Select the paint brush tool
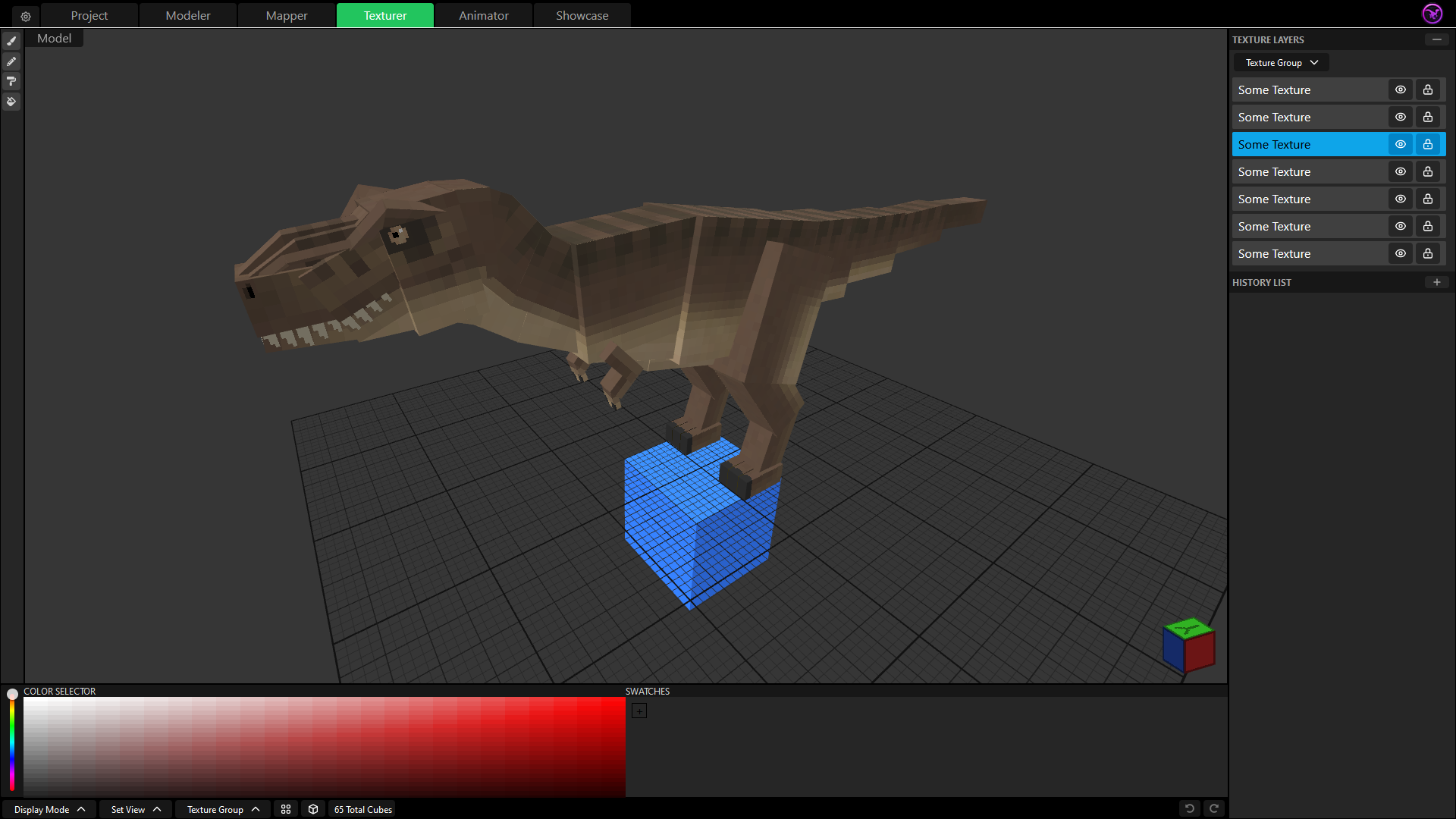The image size is (1456, 819). click(11, 41)
